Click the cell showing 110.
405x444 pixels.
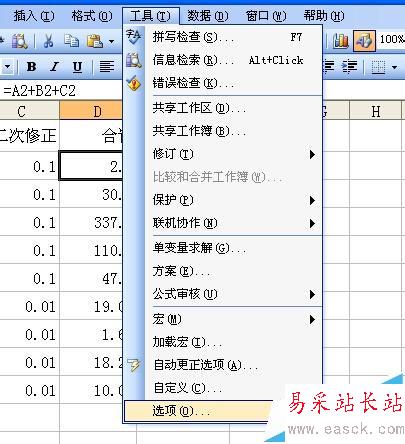click(x=91, y=250)
